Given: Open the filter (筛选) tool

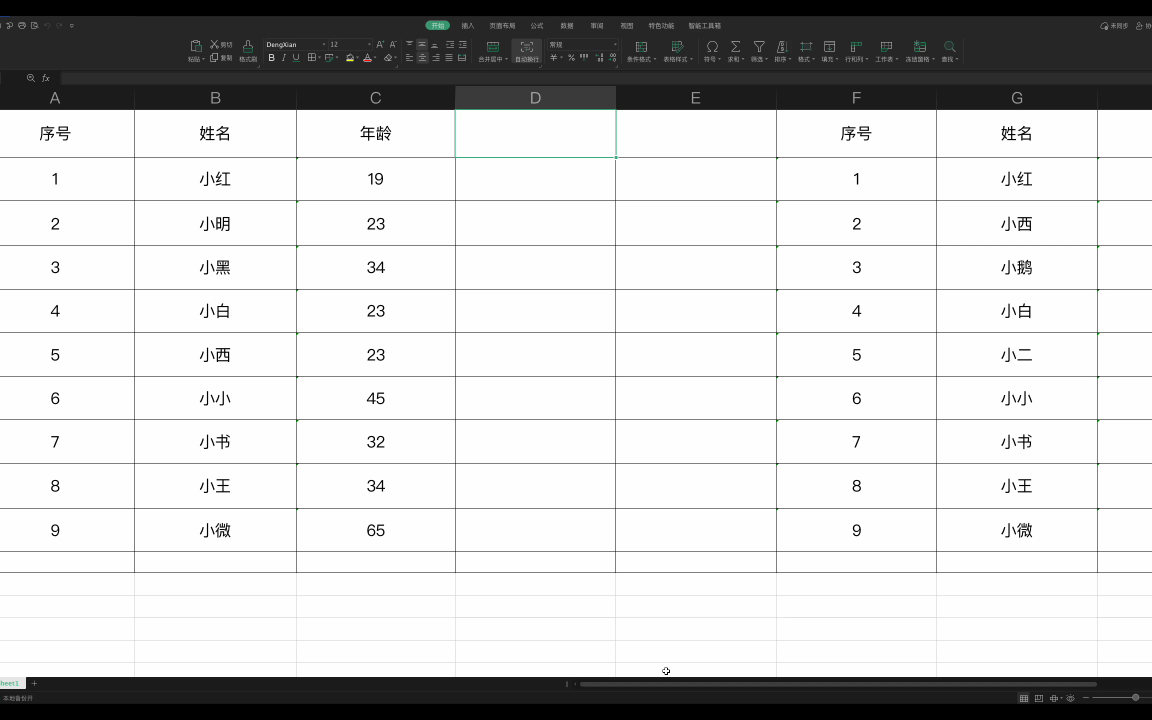Looking at the screenshot, I should pyautogui.click(x=757, y=47).
